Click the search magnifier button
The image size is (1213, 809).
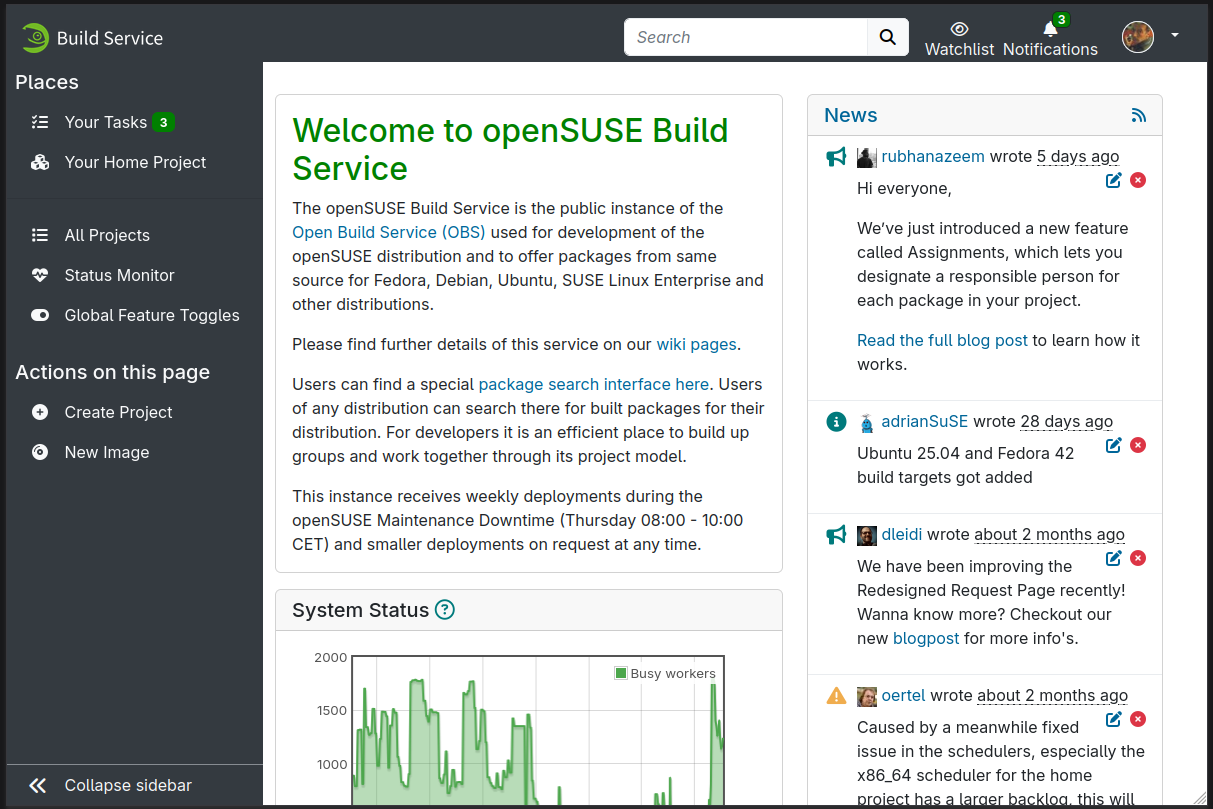coord(887,37)
